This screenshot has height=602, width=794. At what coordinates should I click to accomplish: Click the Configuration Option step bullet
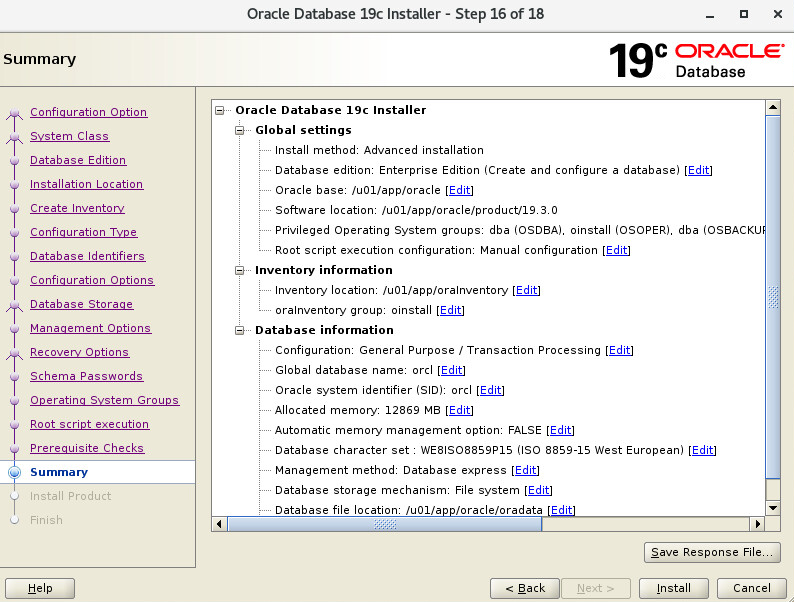click(x=15, y=113)
